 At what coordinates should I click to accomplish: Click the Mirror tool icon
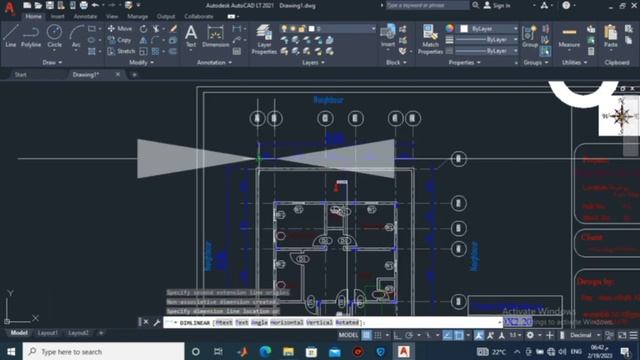[x=143, y=40]
